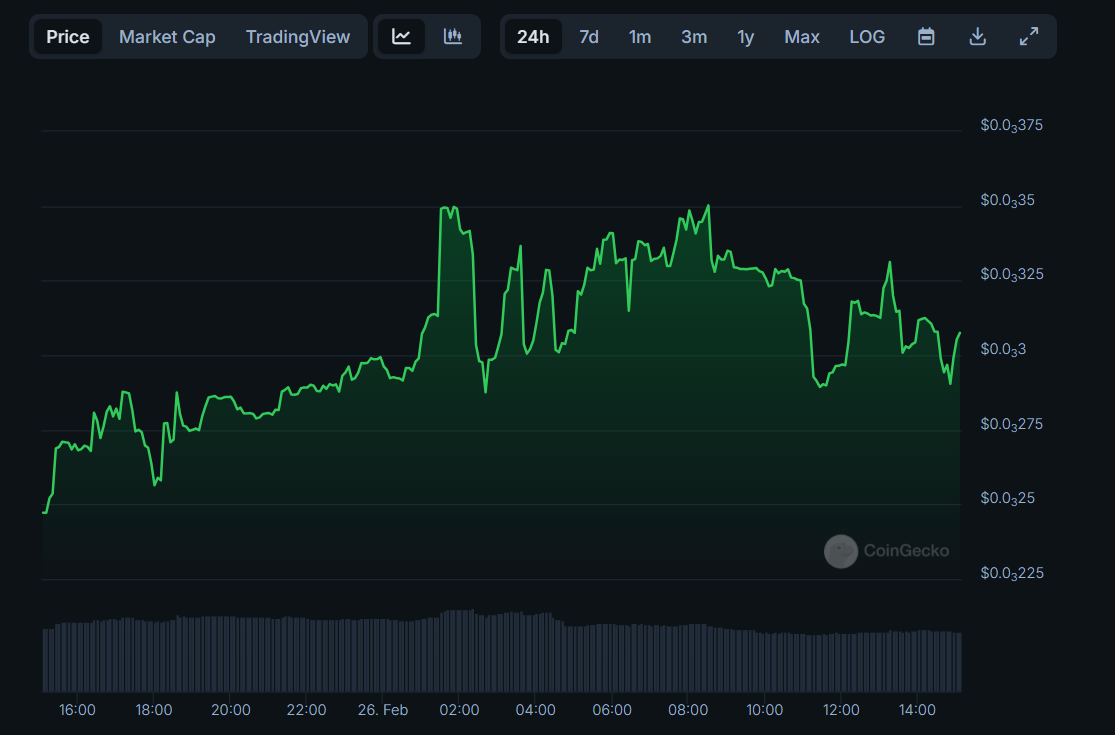Switch to candlestick chart icon
1115x735 pixels.
[x=453, y=37]
